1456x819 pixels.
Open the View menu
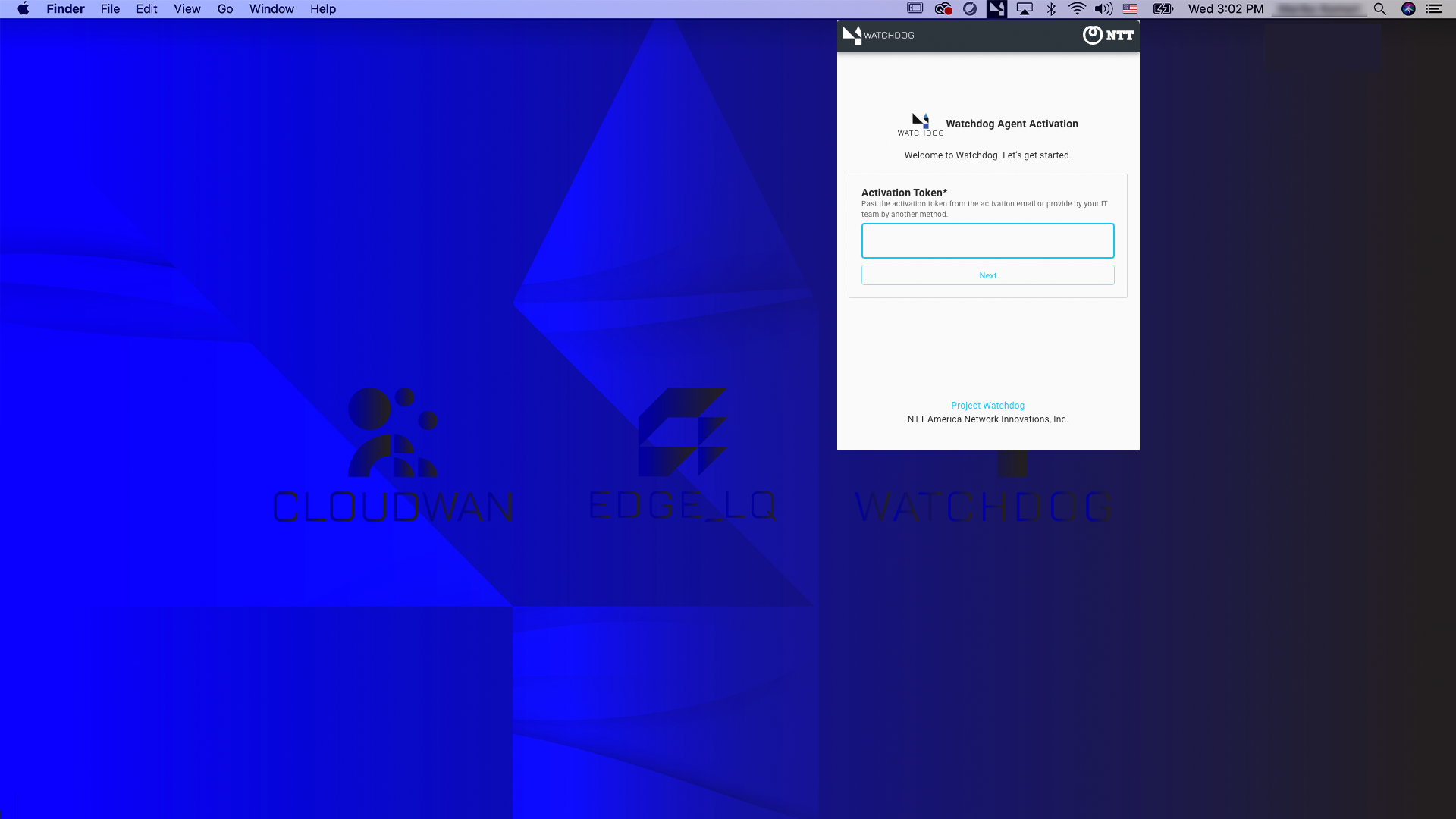pos(187,9)
